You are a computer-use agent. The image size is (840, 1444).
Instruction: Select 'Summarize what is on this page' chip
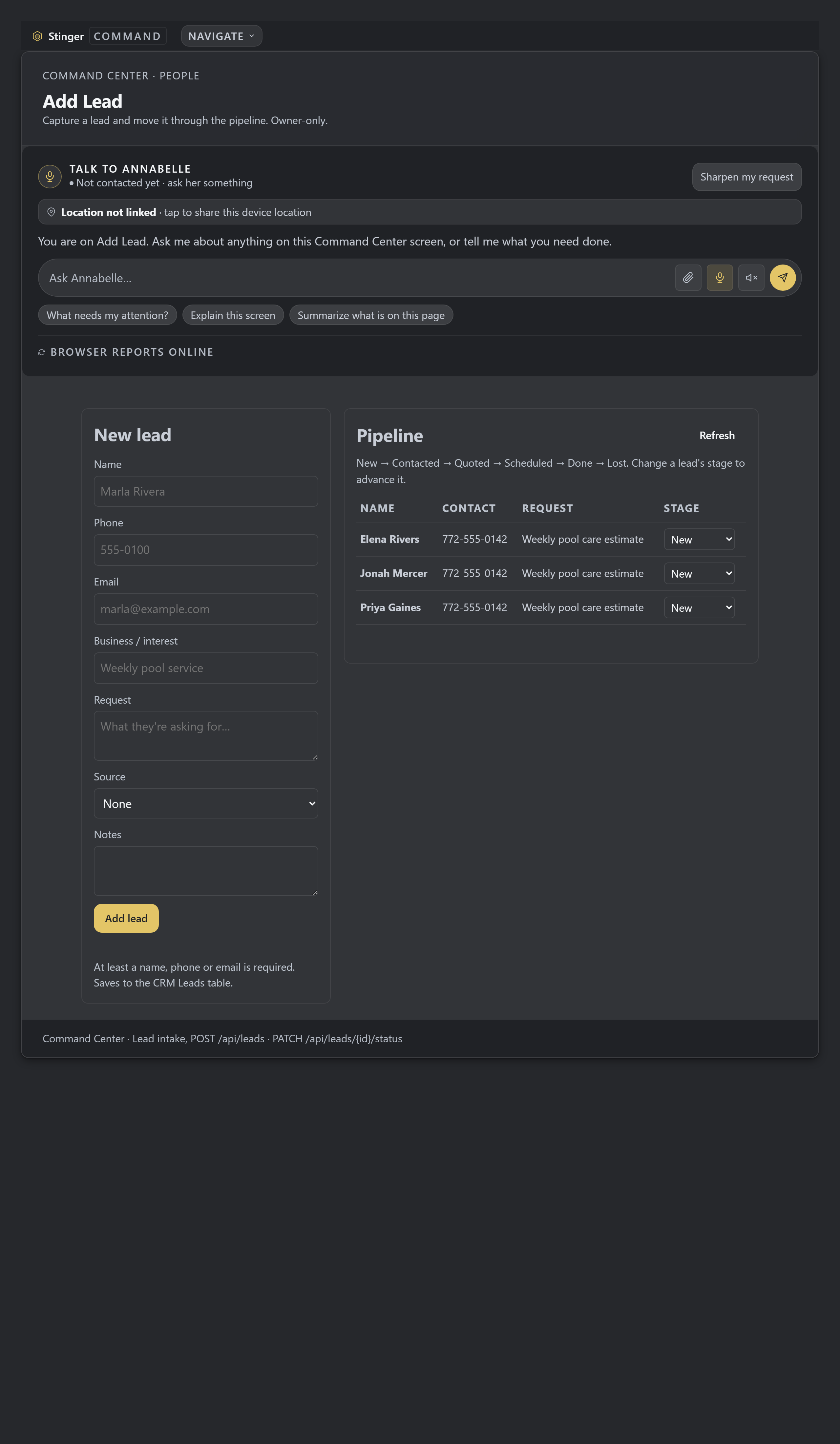(371, 315)
